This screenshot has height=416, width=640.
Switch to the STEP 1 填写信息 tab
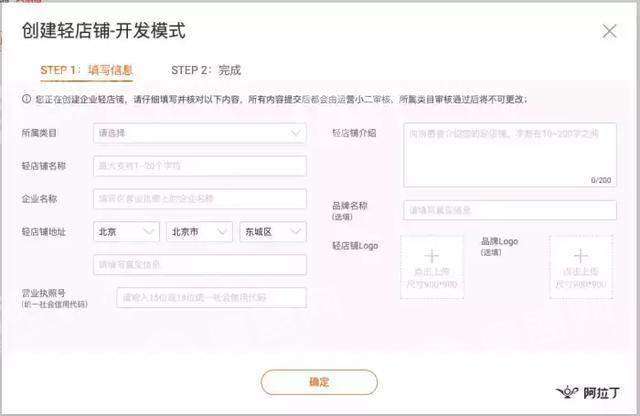[87, 71]
